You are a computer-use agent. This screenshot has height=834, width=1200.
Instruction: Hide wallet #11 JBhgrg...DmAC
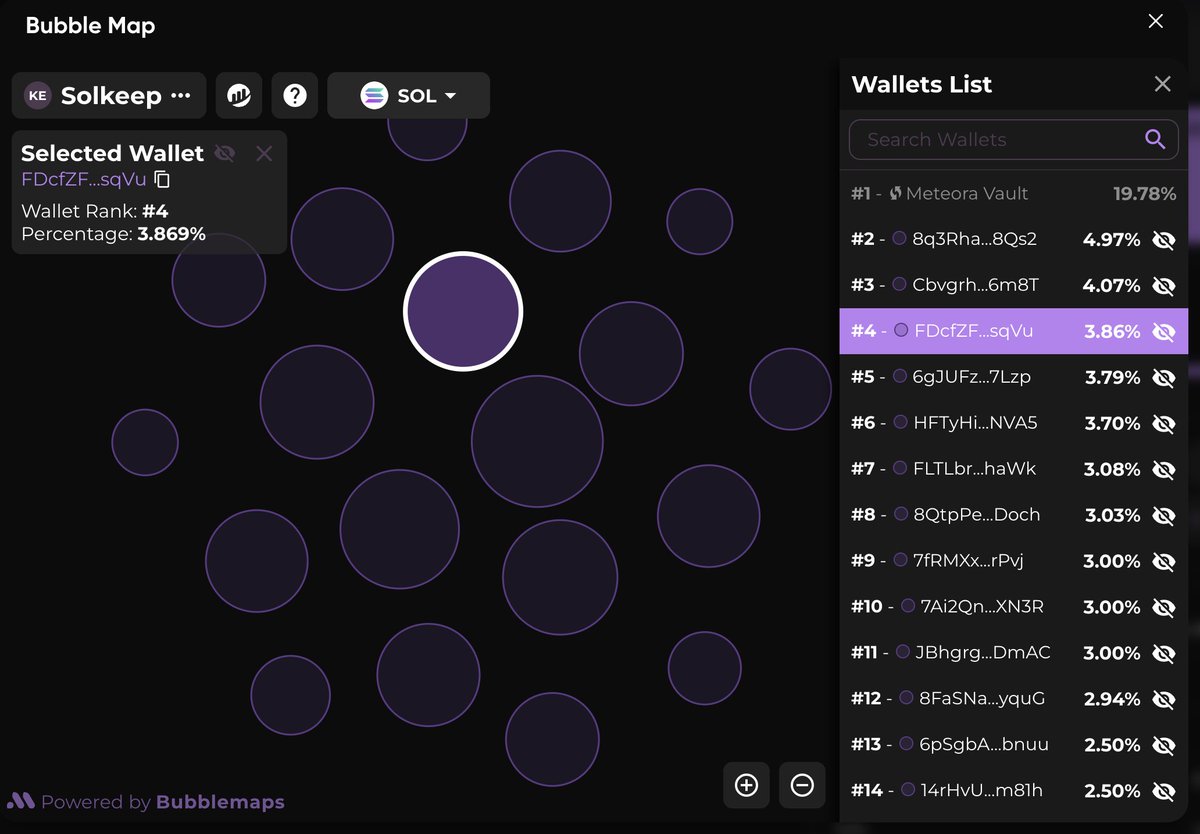click(1163, 653)
